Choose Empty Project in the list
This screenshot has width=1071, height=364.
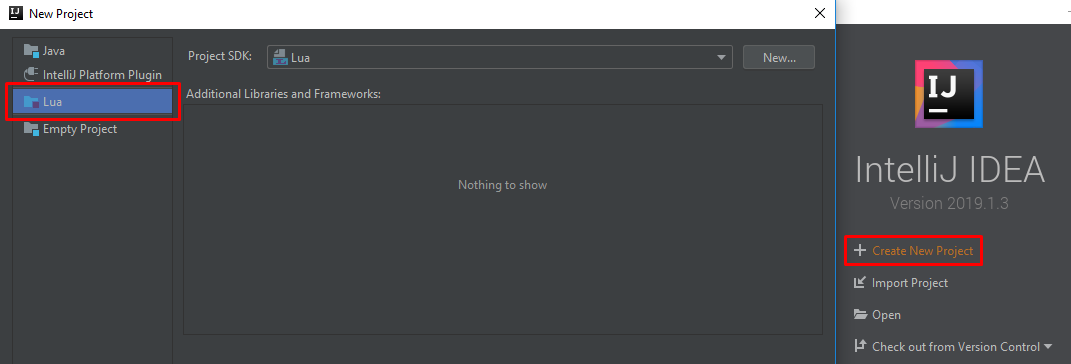click(x=92, y=129)
